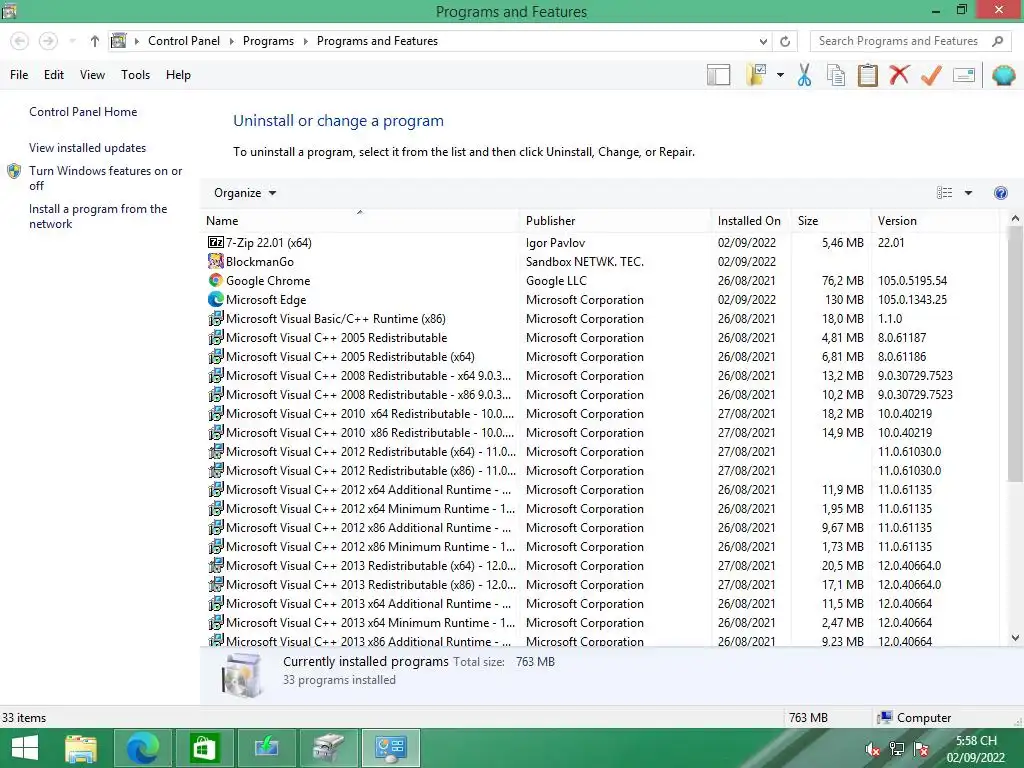The image size is (1024, 768).
Task: Click the folder options toolbar icon
Action: (x=756, y=75)
